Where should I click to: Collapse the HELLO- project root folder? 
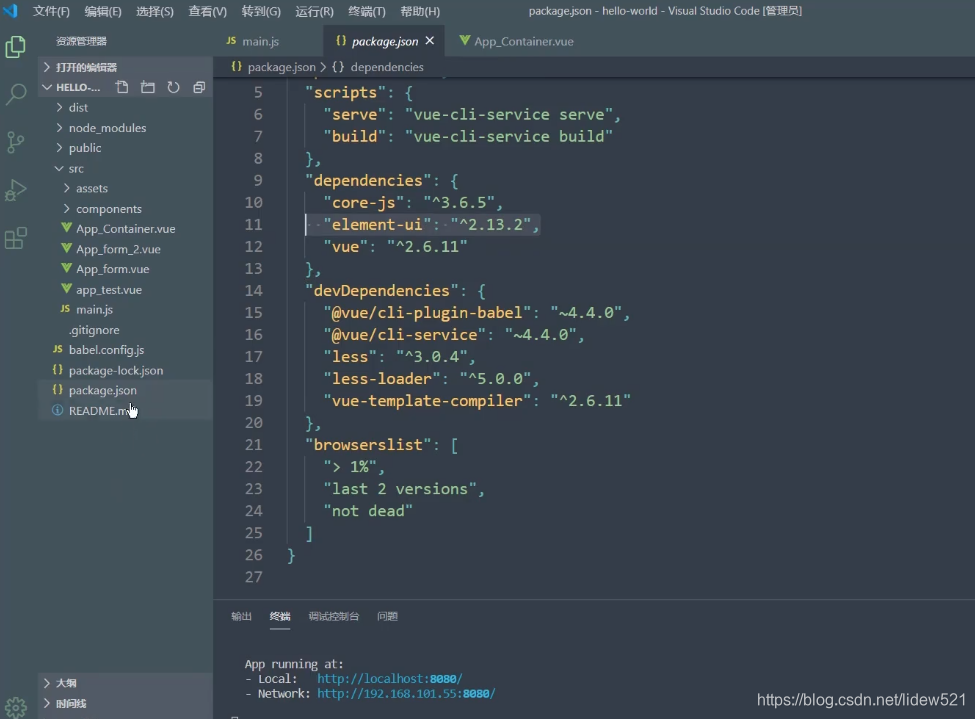pos(47,87)
